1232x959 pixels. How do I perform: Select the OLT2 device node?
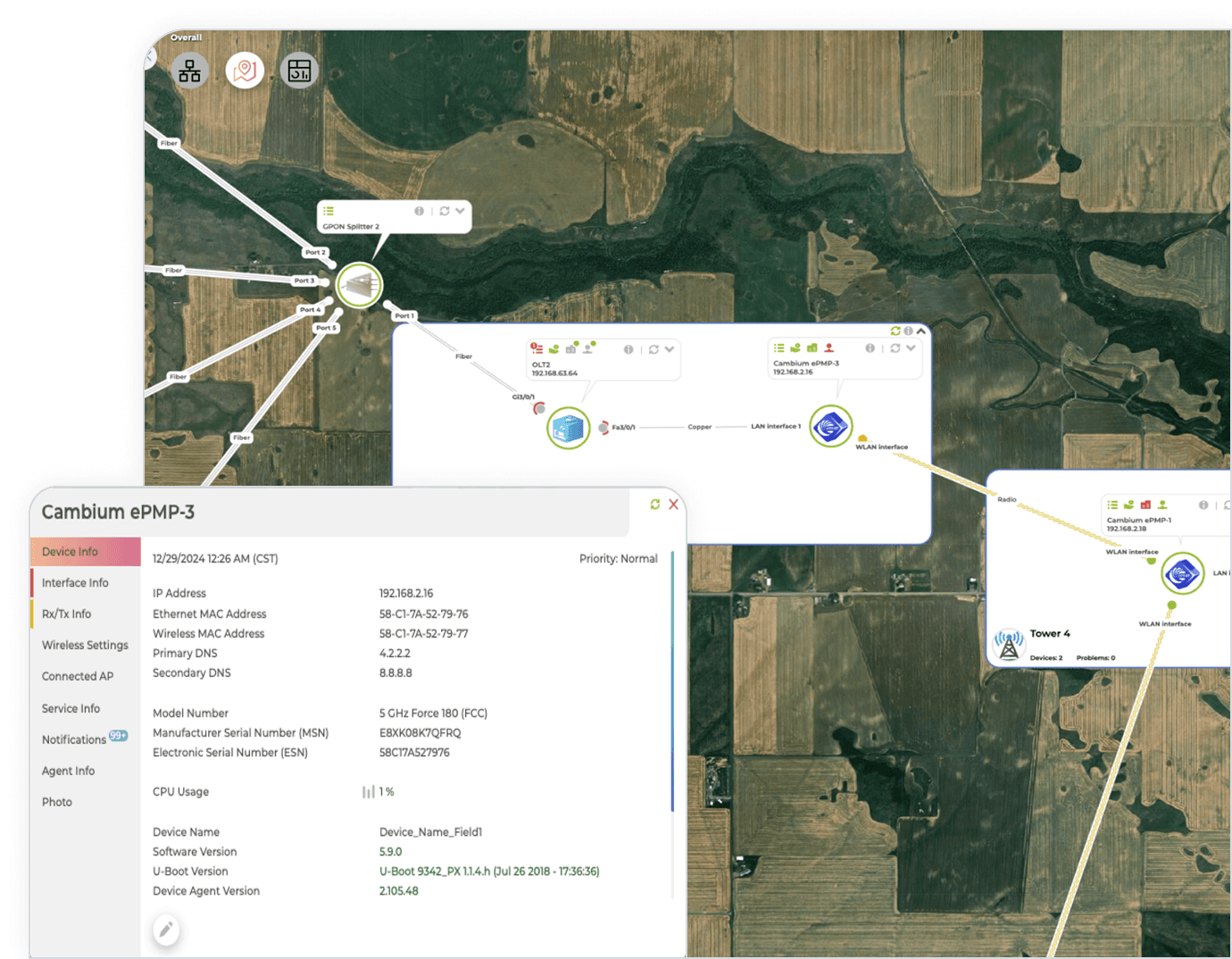click(x=568, y=429)
